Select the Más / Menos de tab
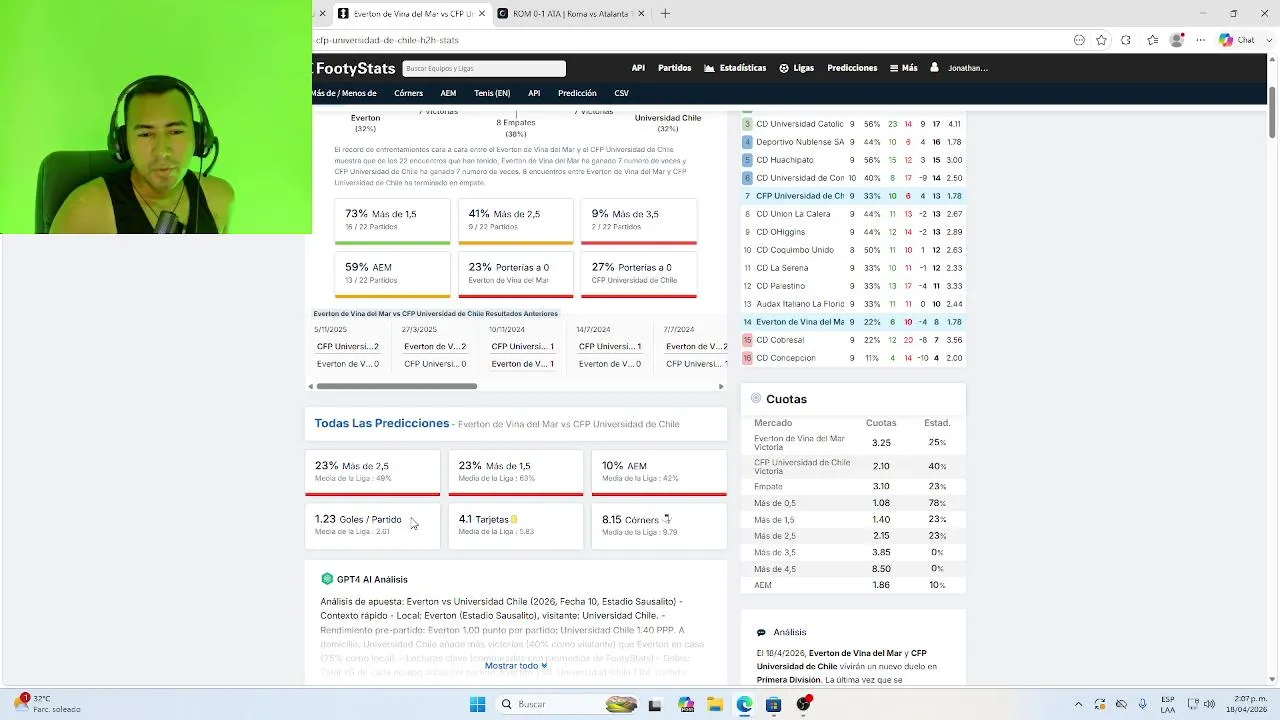The width and height of the screenshot is (1280, 720). pyautogui.click(x=345, y=93)
